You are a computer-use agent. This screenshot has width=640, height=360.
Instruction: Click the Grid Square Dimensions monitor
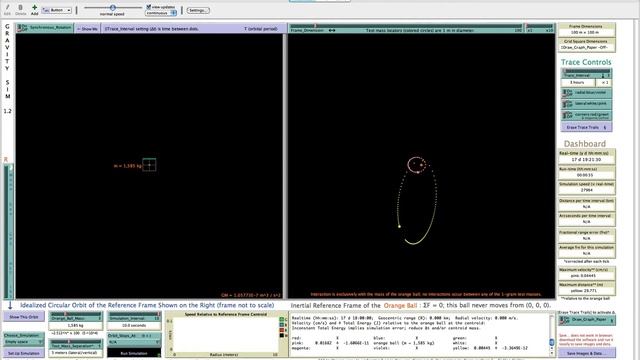pos(586,45)
